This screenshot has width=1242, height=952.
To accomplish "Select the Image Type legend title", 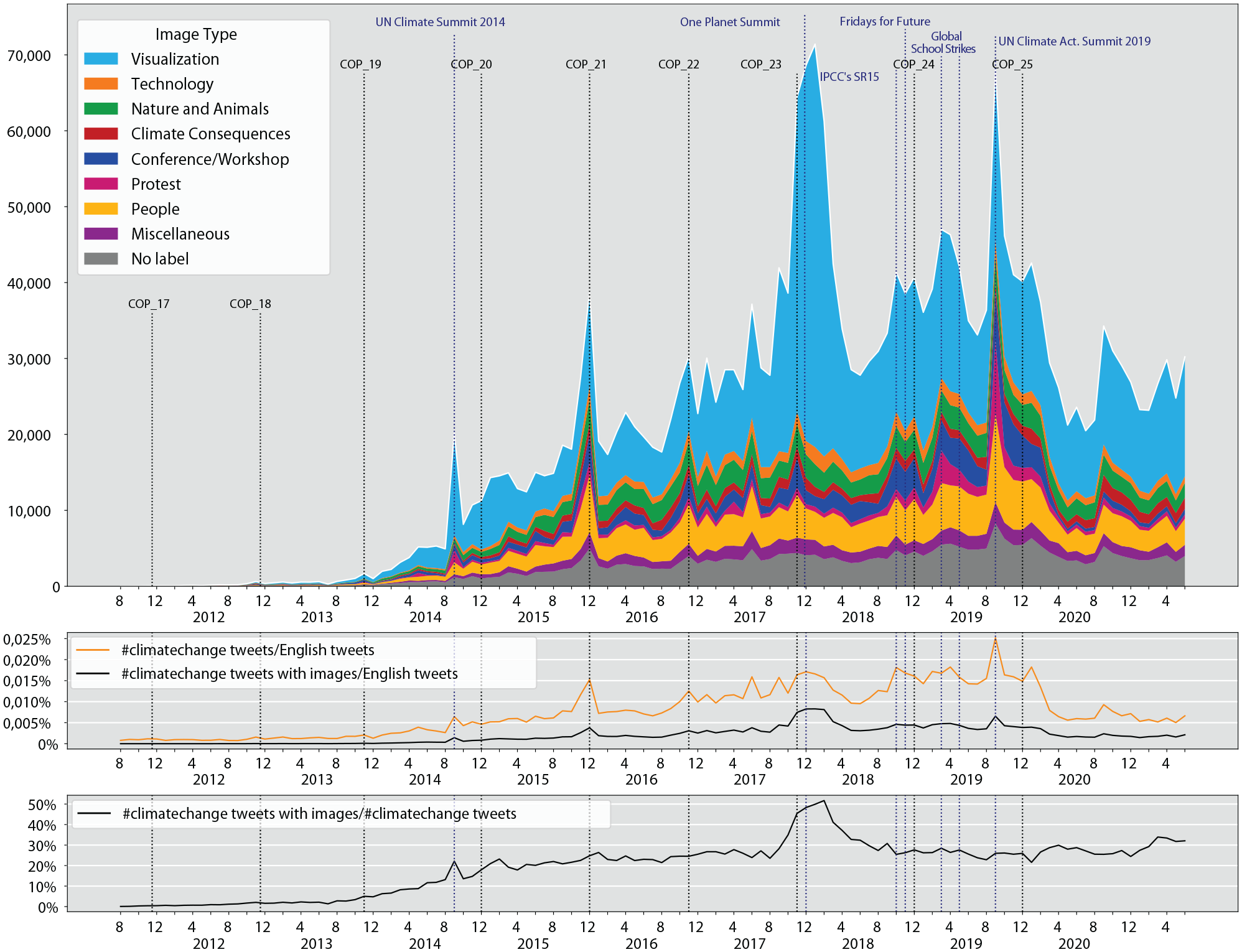I will pos(196,34).
